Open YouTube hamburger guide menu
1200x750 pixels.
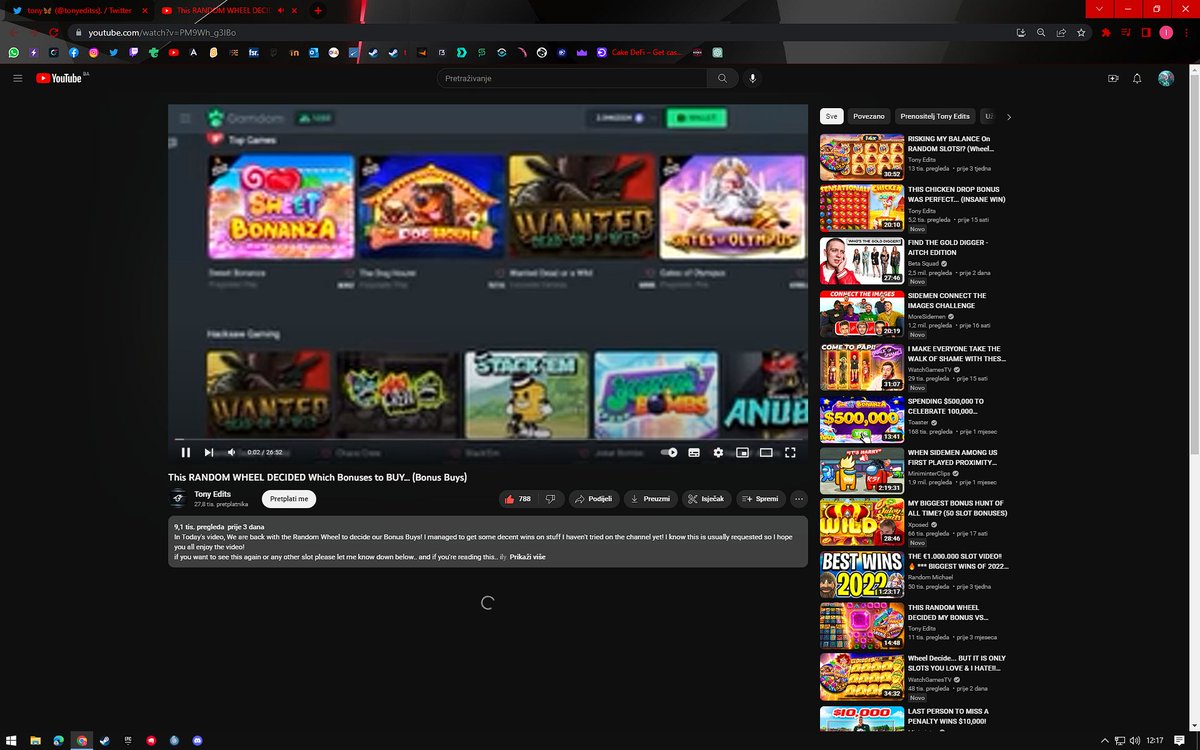[x=18, y=78]
